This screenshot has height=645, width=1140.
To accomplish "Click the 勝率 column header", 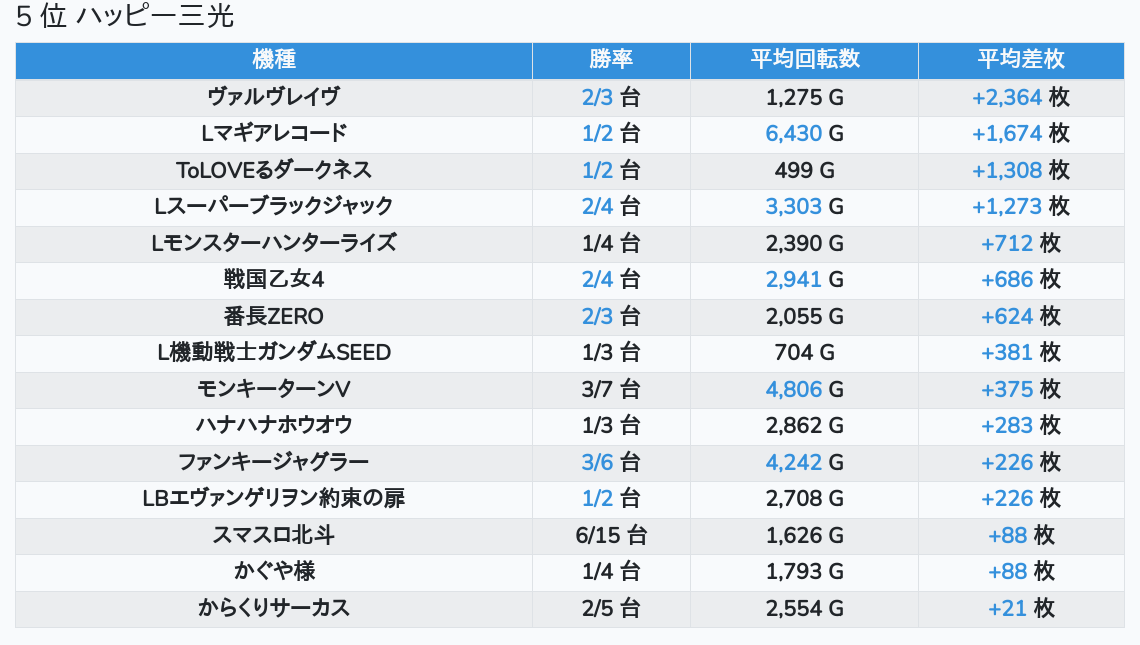I will tap(611, 60).
